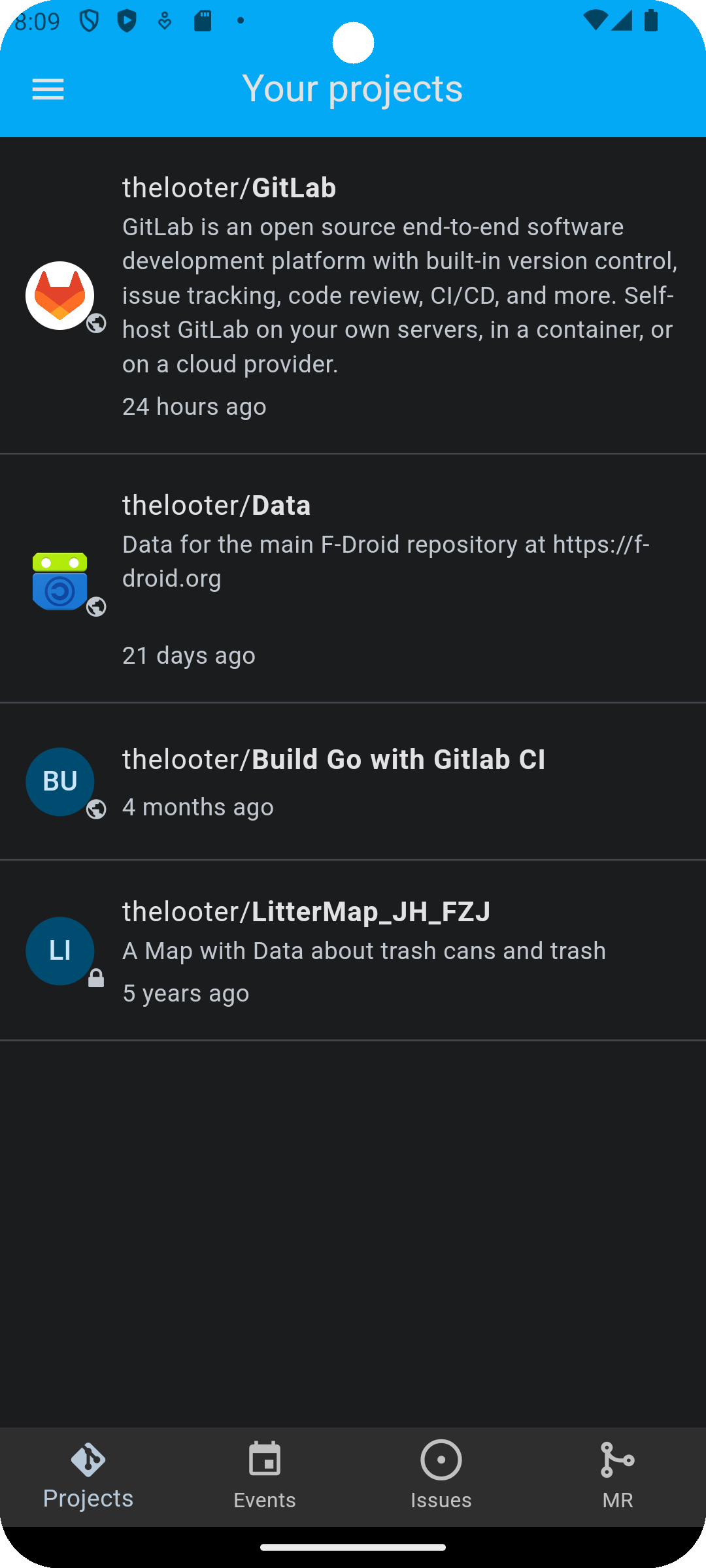Open Build Go with Gitlab CI project
The image size is (706, 1568).
(334, 760)
